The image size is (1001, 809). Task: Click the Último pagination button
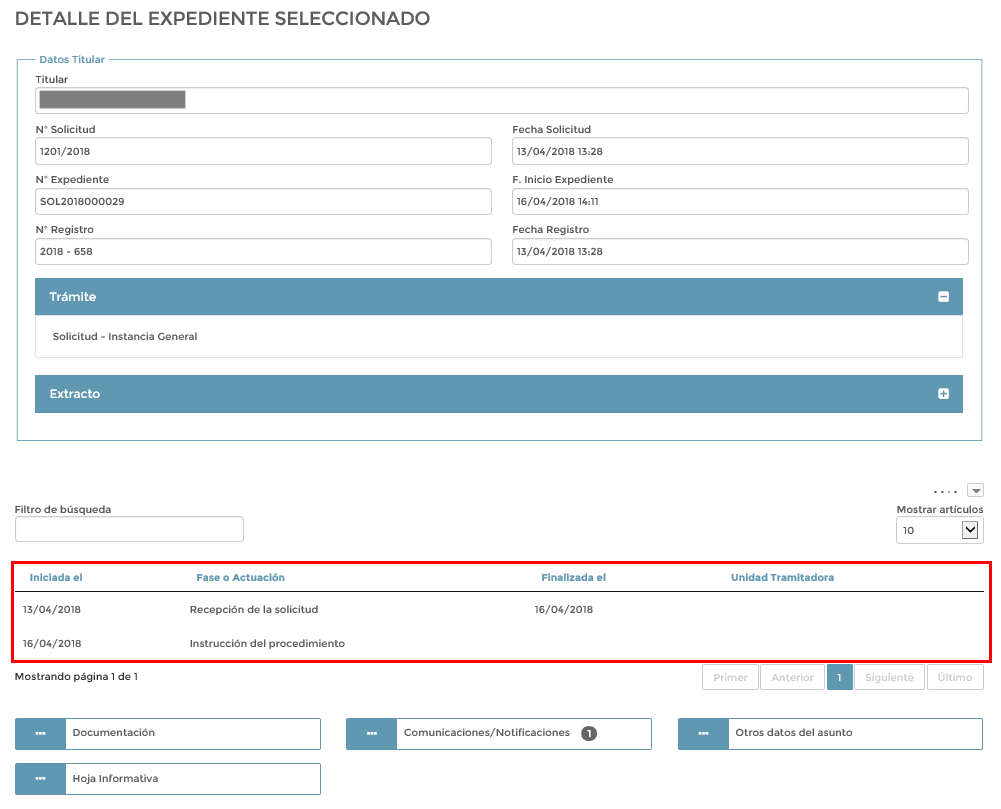pyautogui.click(x=955, y=677)
